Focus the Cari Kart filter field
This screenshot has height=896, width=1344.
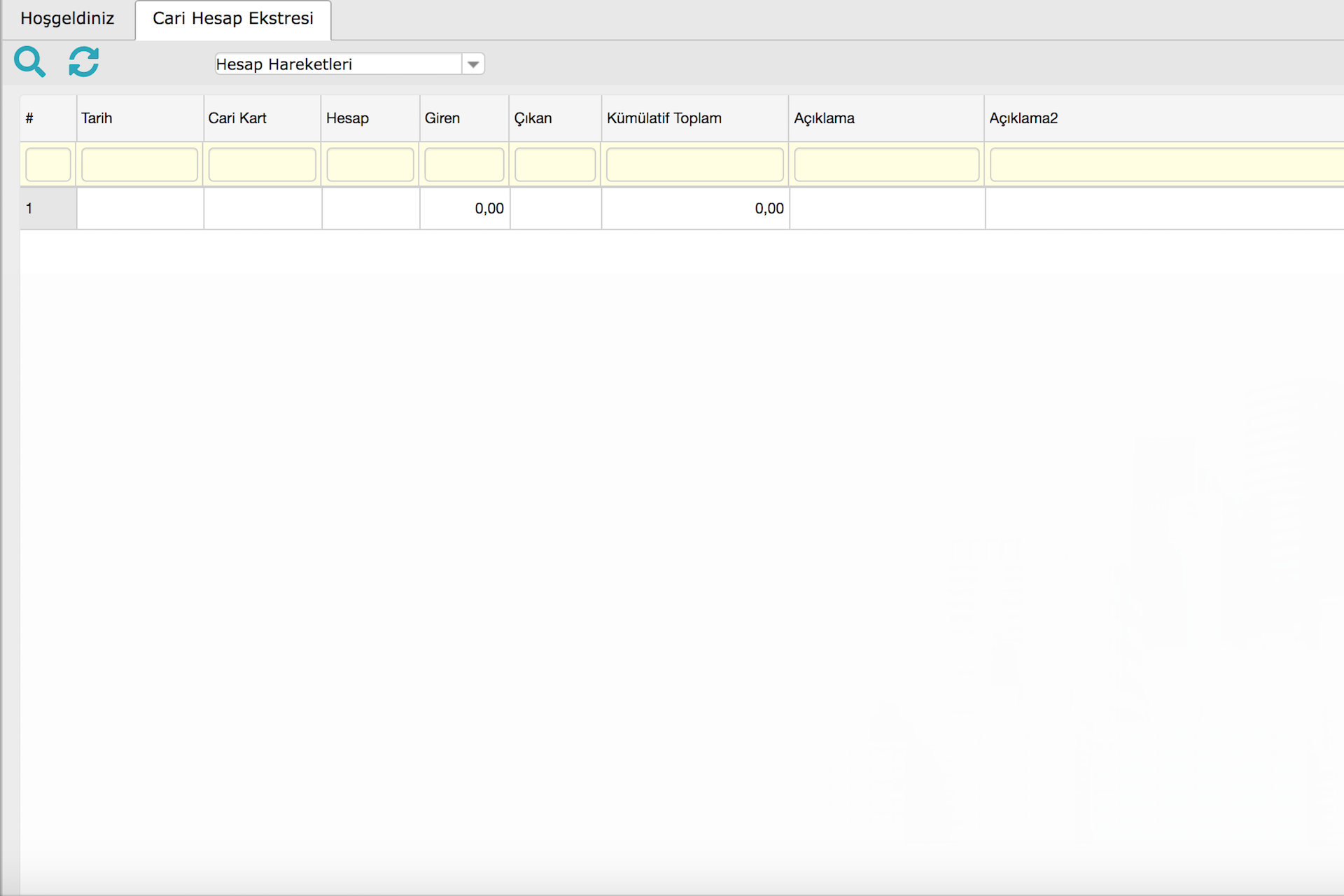click(262, 165)
